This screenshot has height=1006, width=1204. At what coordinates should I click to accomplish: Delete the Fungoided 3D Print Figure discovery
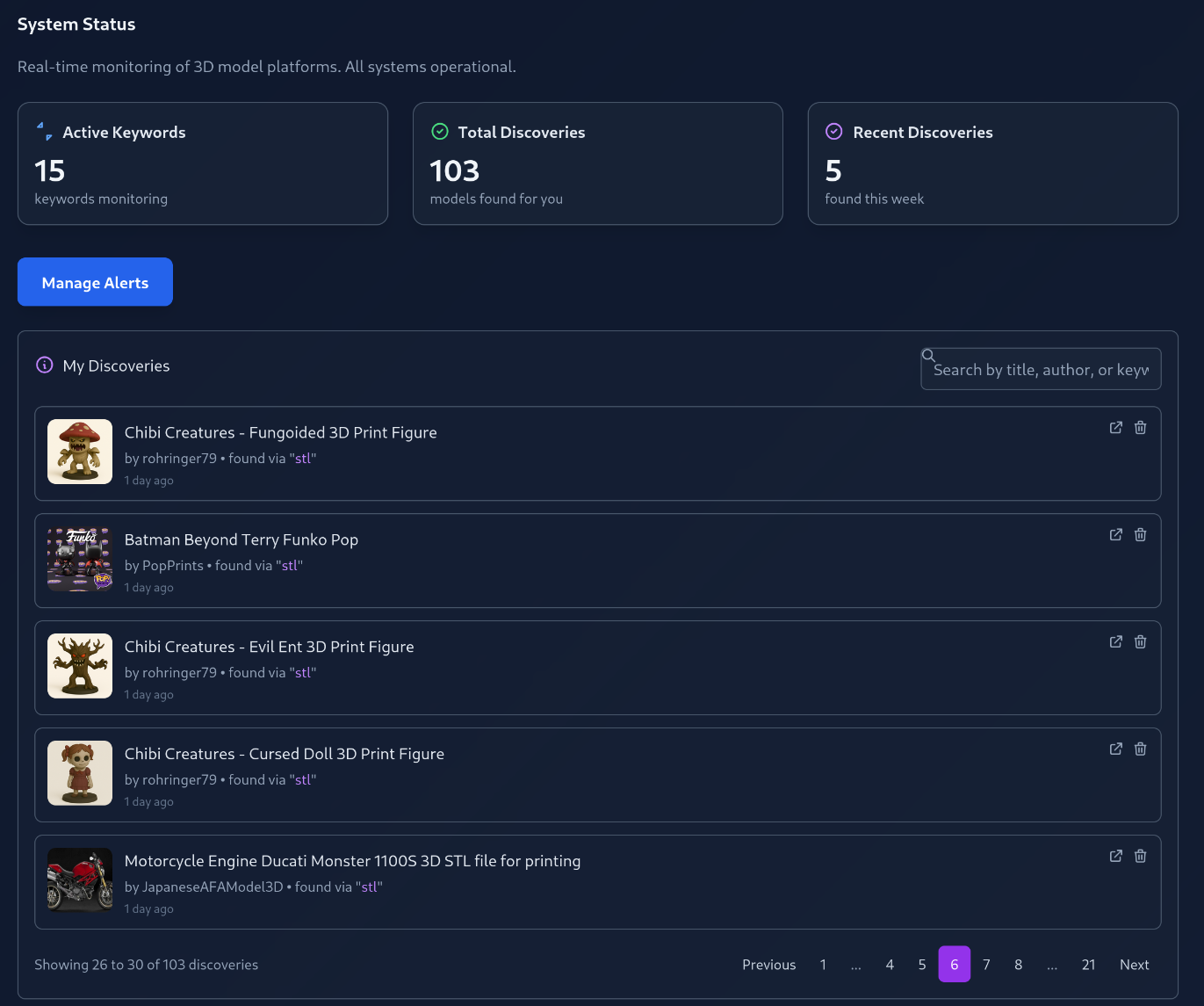[x=1140, y=428]
